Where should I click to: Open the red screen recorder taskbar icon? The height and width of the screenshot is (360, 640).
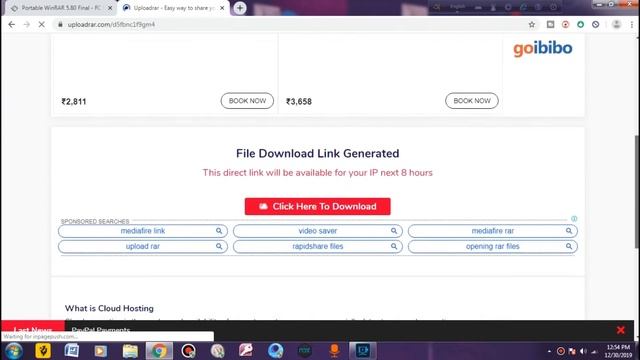pos(188,351)
